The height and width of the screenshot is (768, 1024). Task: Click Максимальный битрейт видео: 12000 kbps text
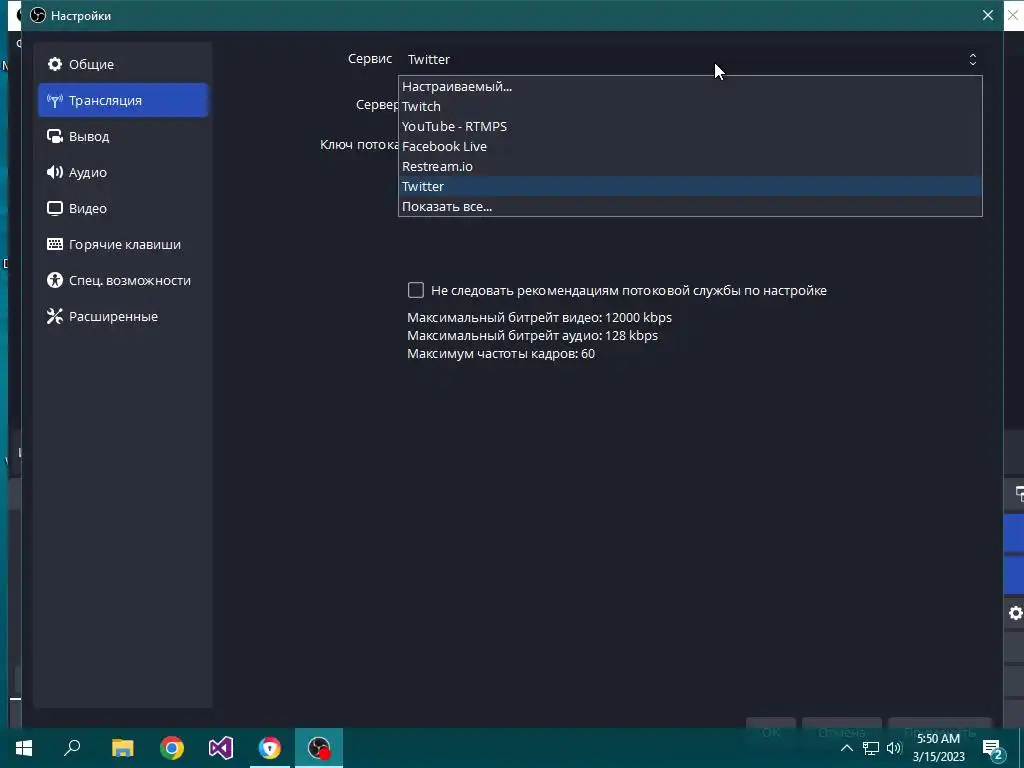click(x=539, y=317)
